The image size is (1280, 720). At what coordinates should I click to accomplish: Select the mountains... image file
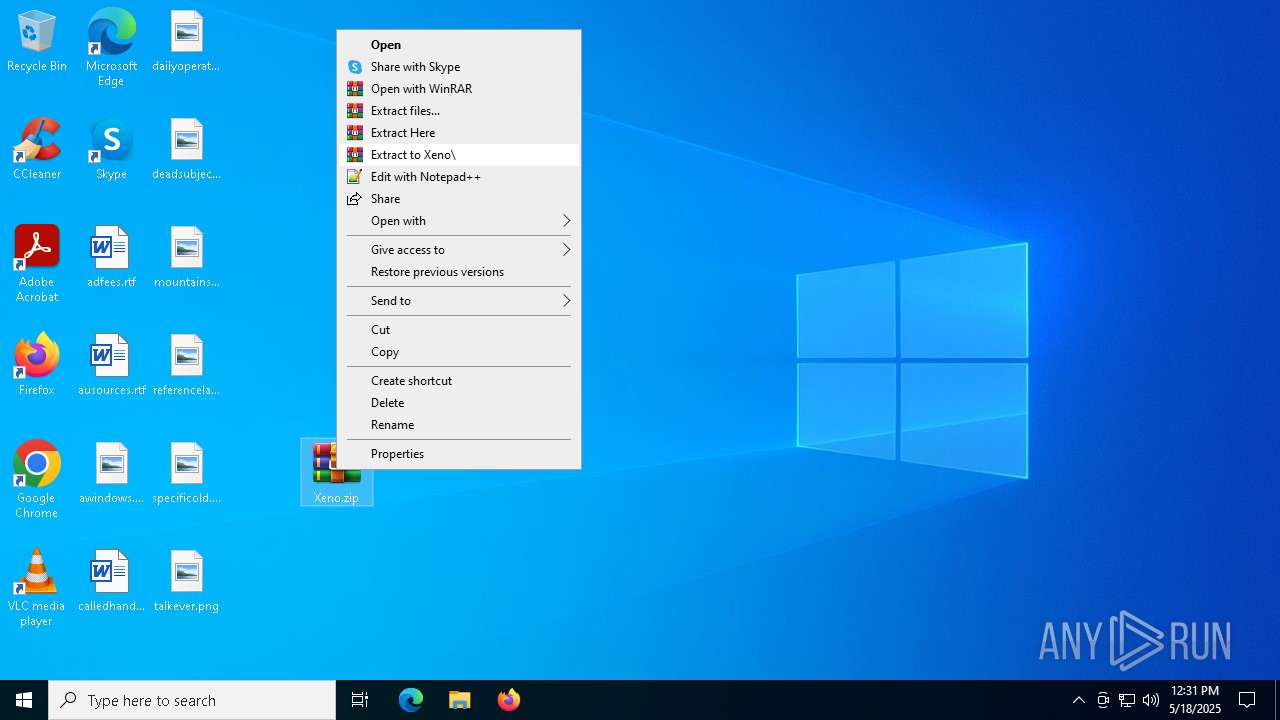[186, 258]
